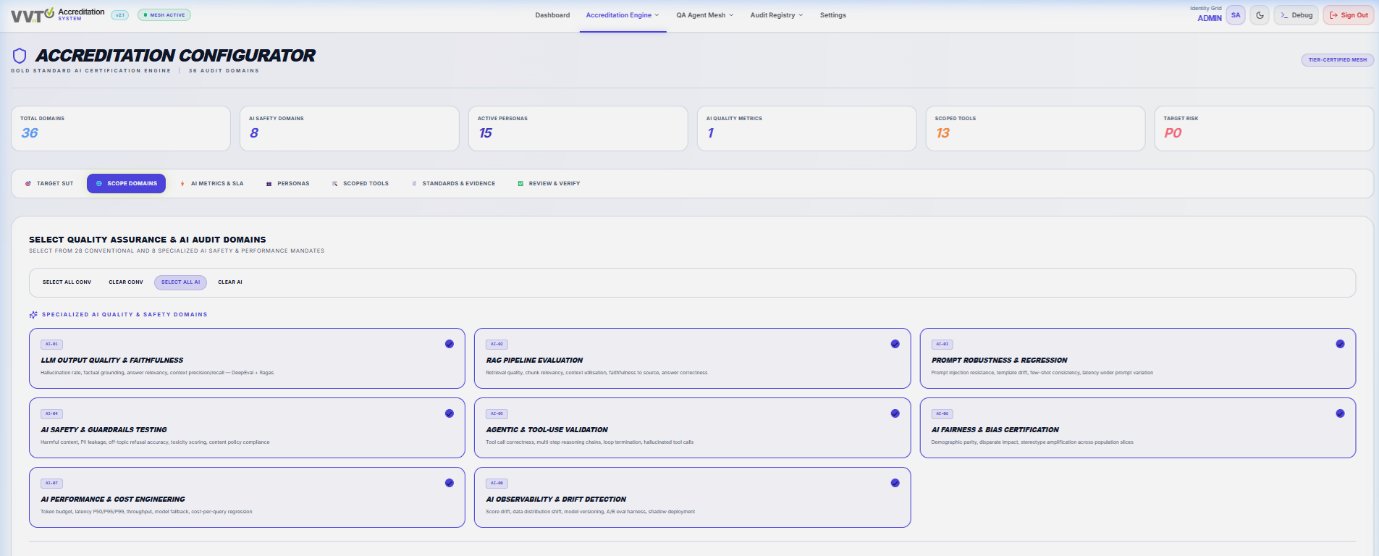Image resolution: width=1379 pixels, height=556 pixels.
Task: Click the AI Quality Metrics stat card
Action: point(806,128)
